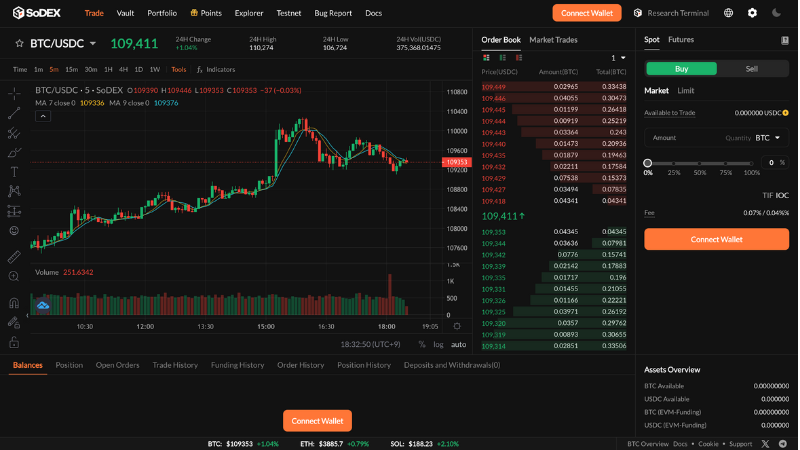This screenshot has width=800, height=450.
Task: Open the Bug Report link
Action: [x=333, y=13]
